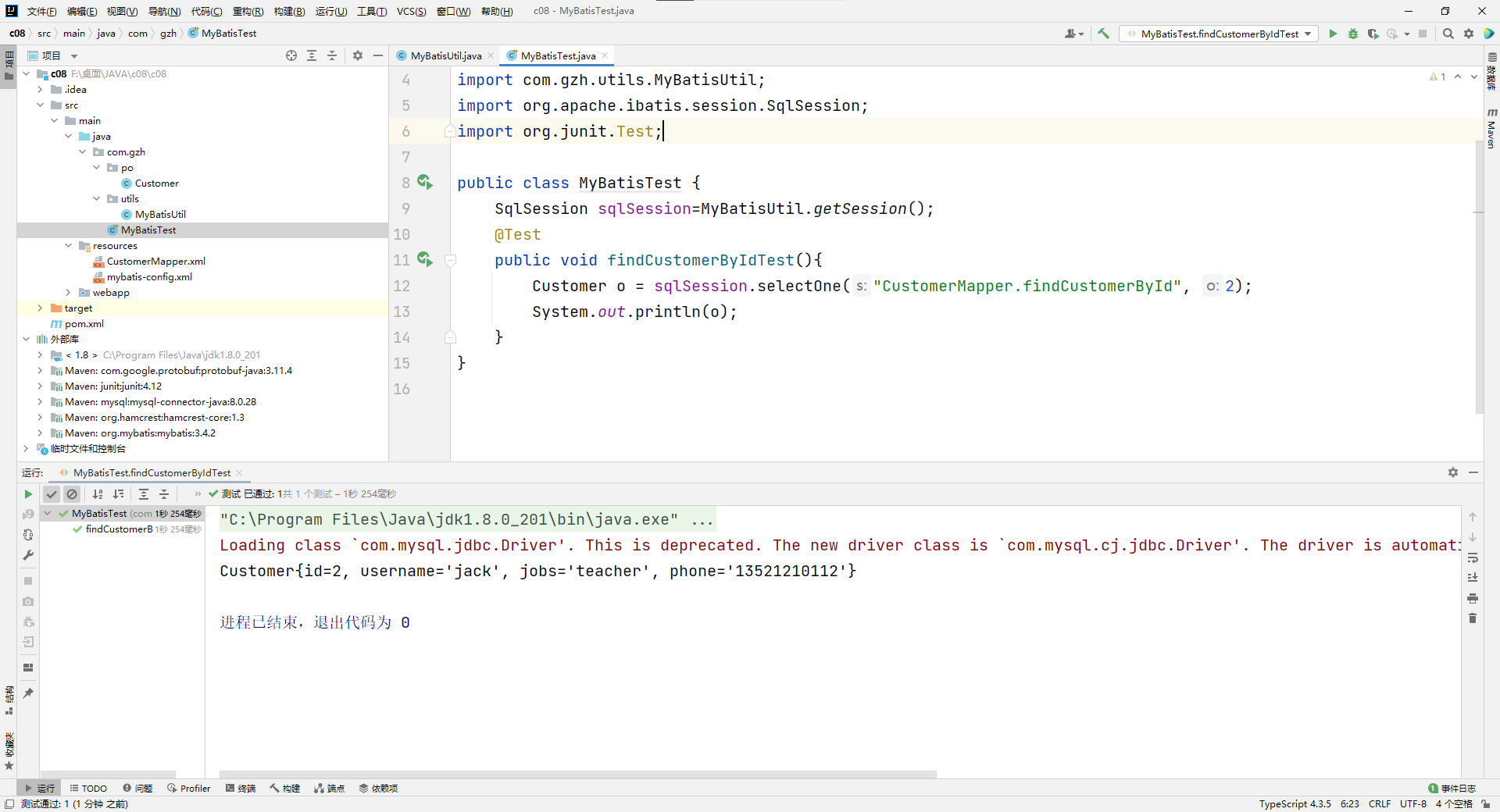This screenshot has height=812, width=1500.
Task: Open the TODO tool window
Action: pyautogui.click(x=88, y=788)
